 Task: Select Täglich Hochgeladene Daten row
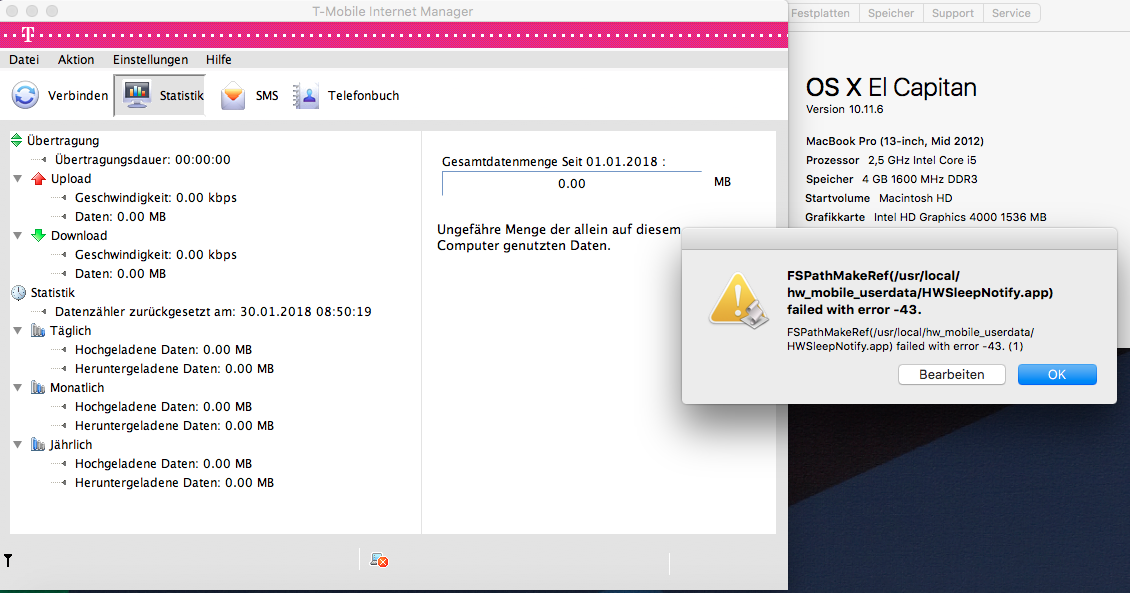[x=164, y=349]
